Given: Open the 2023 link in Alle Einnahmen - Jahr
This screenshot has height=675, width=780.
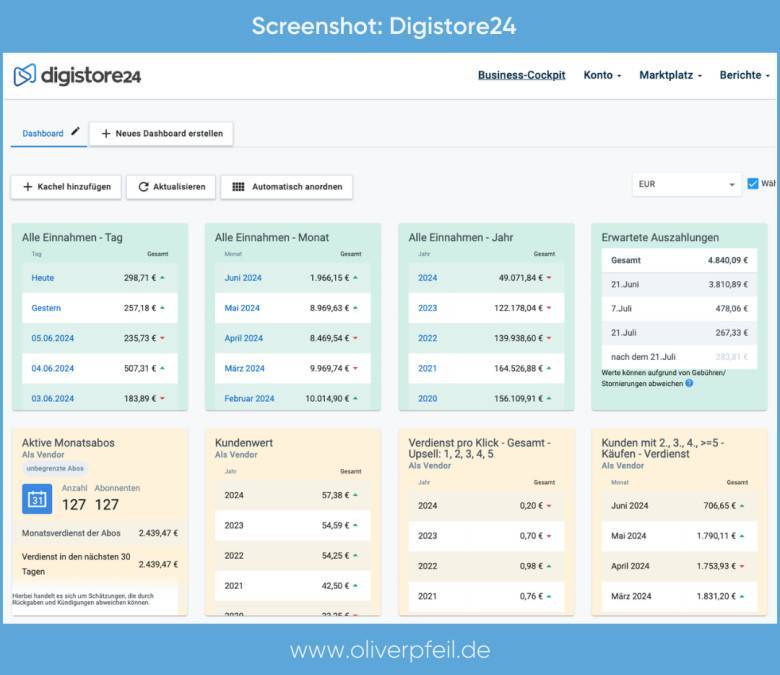Looking at the screenshot, I should 427,308.
